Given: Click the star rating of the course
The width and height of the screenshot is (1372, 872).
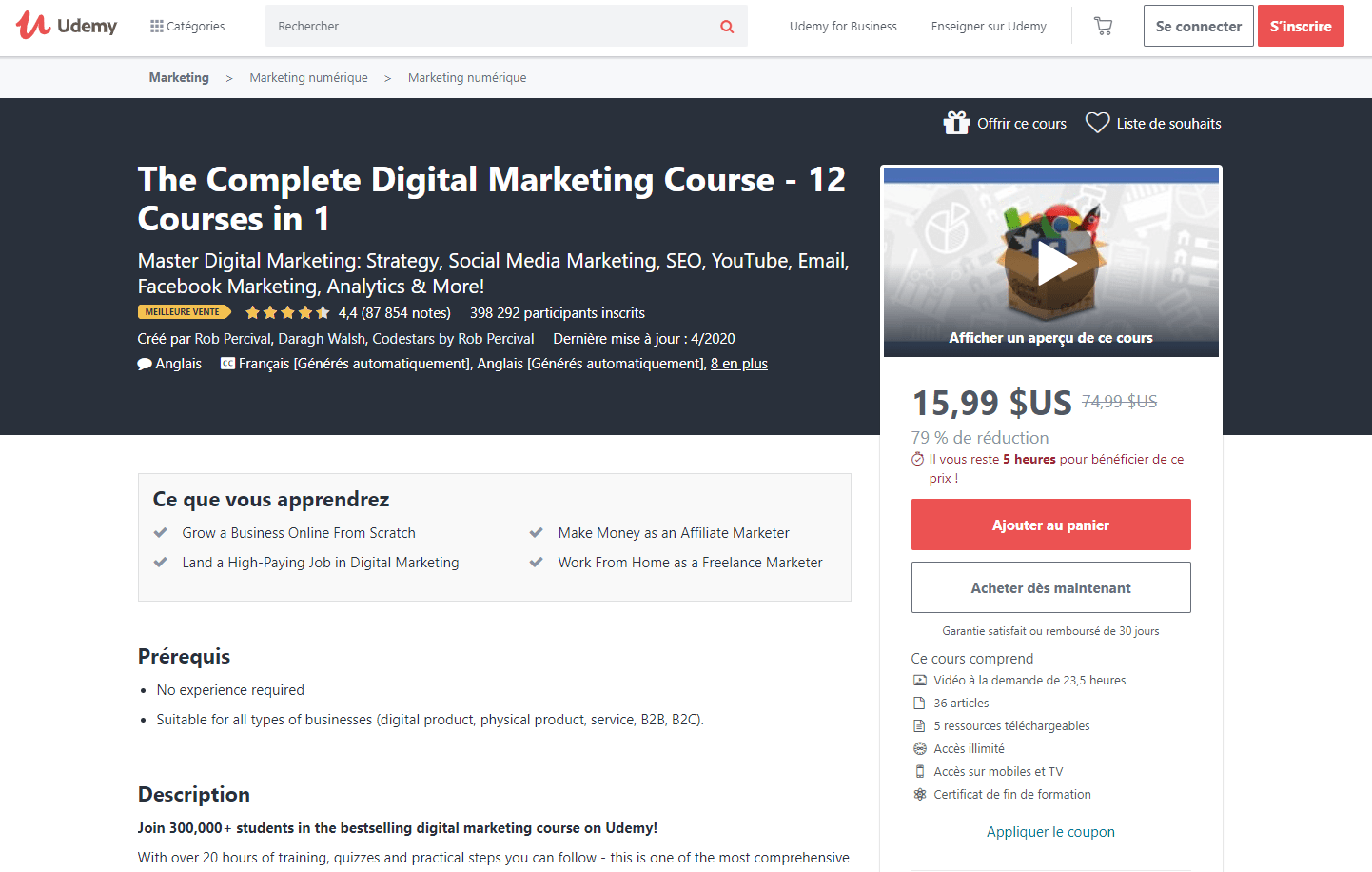Looking at the screenshot, I should click(x=287, y=312).
